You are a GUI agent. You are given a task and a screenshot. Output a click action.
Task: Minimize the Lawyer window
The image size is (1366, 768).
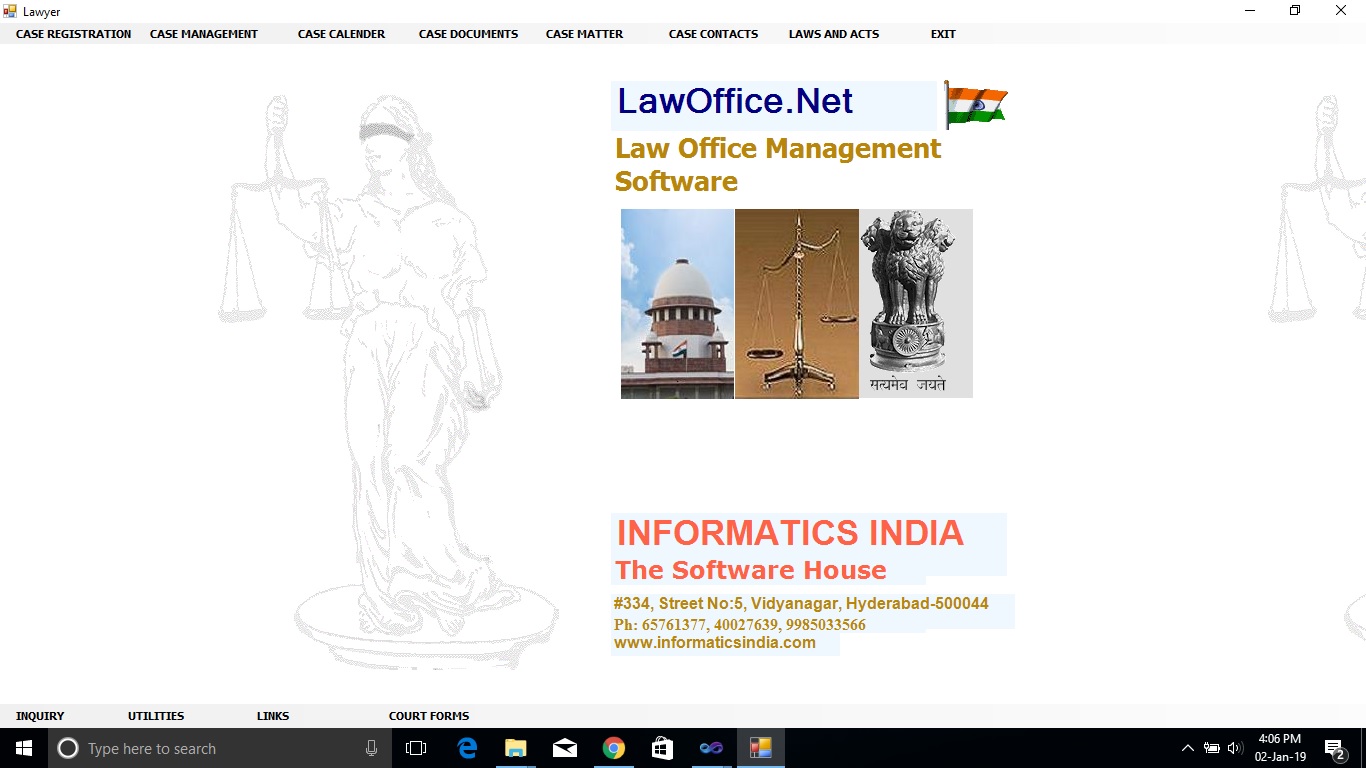point(1250,11)
